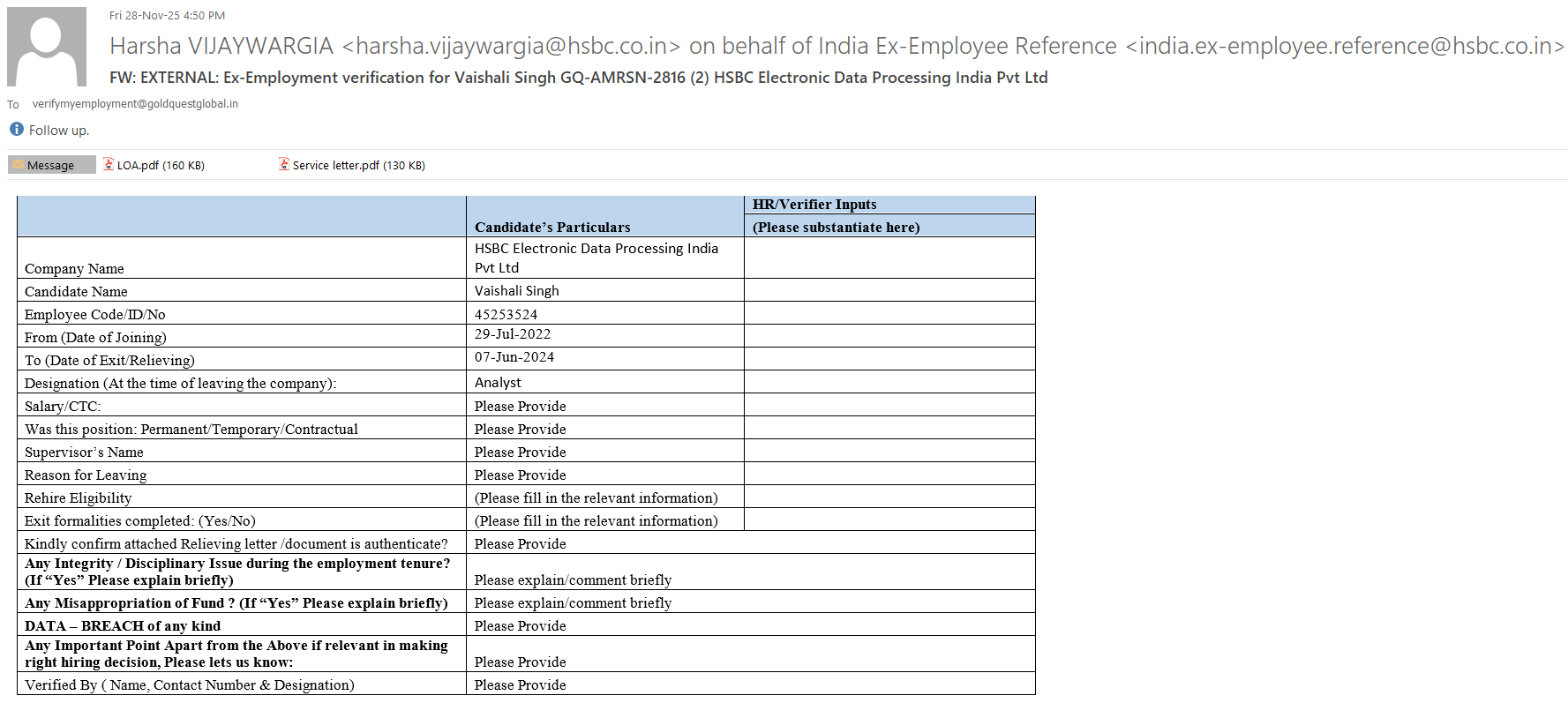
Task: Click the Follow up. notice text
Action: click(59, 131)
